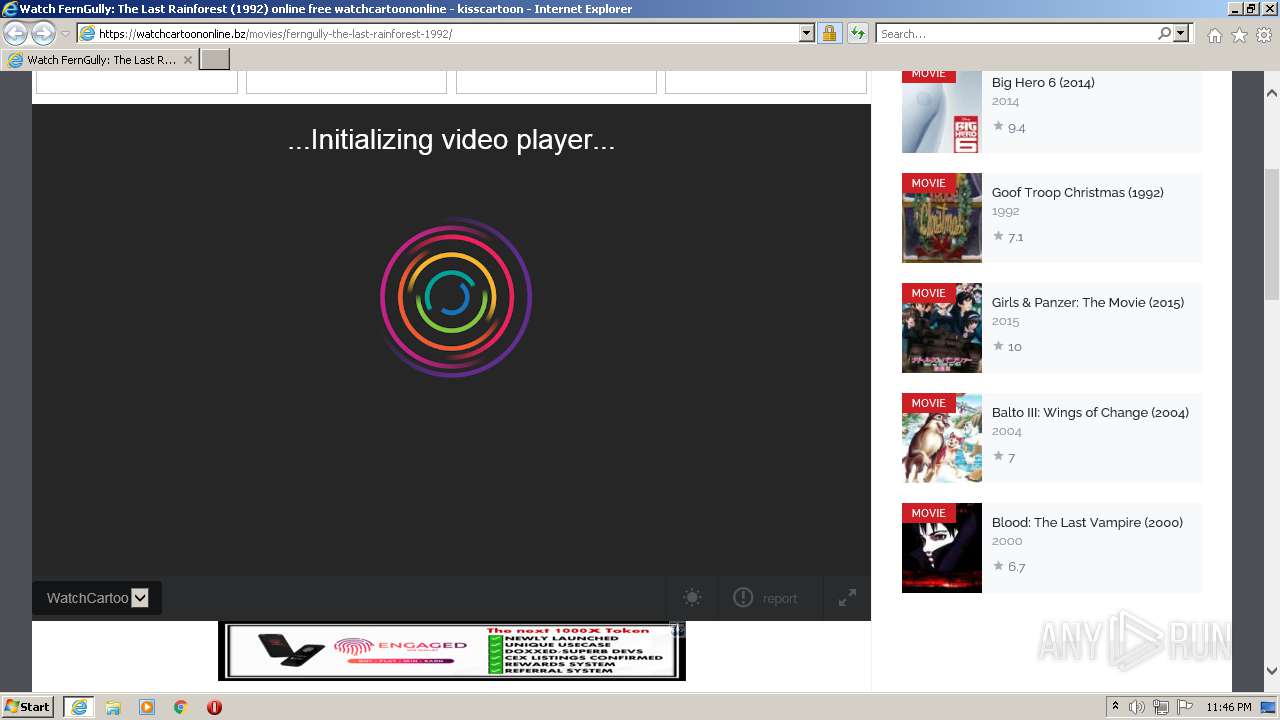
Task: Click the 9.4 star rating for Big Hero 6
Action: (1009, 127)
